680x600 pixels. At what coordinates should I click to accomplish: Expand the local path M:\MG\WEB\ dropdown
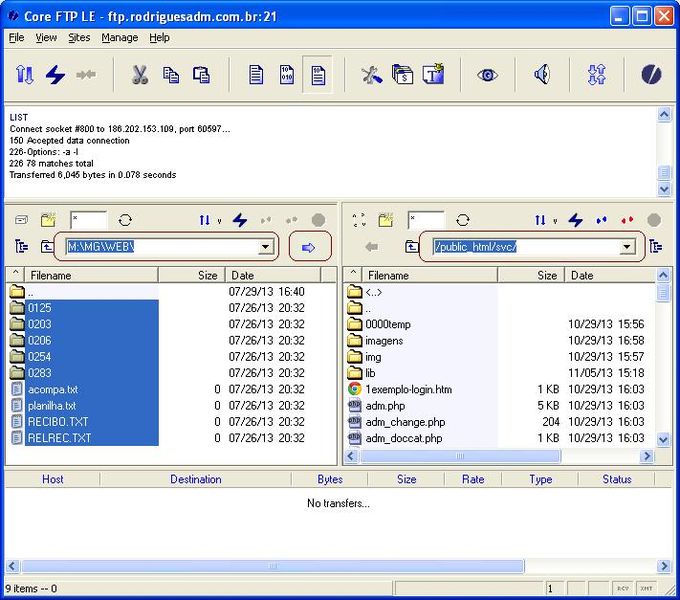[265, 247]
